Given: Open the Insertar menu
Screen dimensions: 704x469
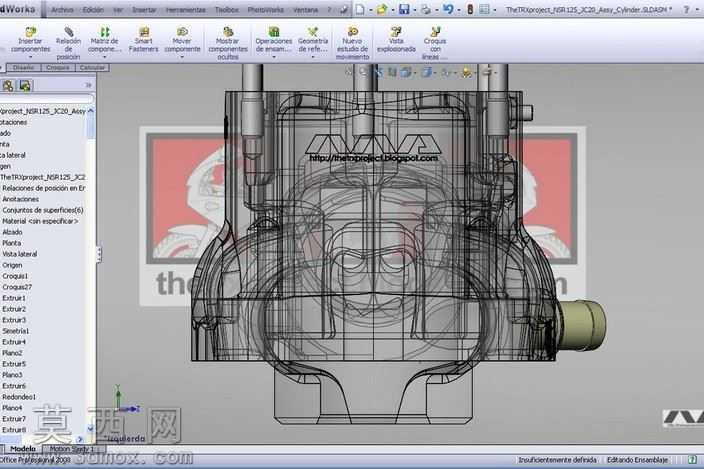Looking at the screenshot, I should (x=144, y=9).
